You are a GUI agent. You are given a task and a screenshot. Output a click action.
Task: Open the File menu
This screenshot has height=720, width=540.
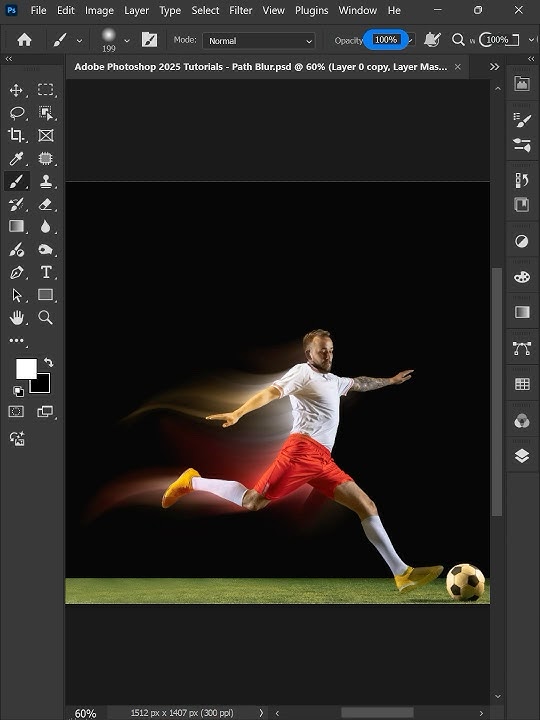[39, 10]
